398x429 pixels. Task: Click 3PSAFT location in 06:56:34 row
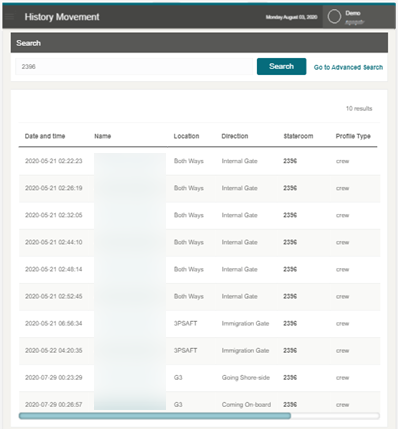click(x=185, y=323)
